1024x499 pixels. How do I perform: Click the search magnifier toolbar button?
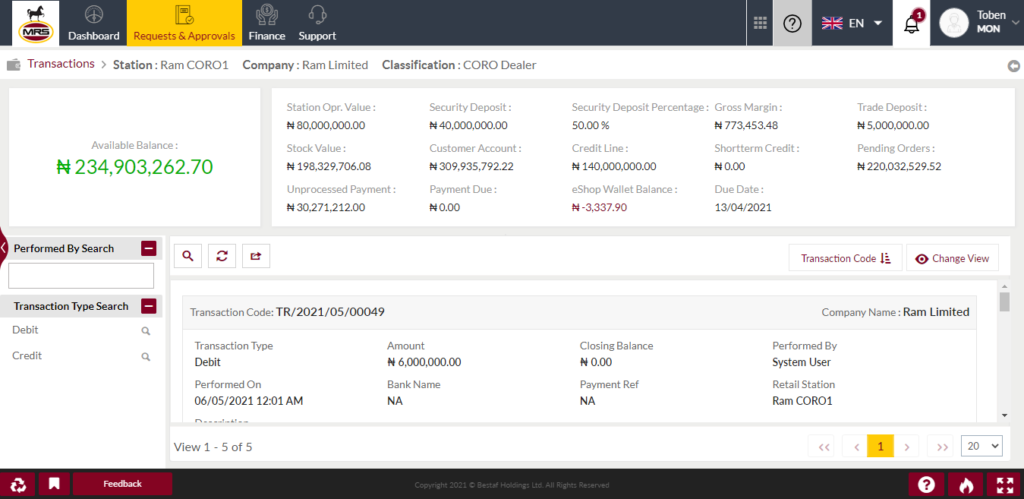(188, 257)
